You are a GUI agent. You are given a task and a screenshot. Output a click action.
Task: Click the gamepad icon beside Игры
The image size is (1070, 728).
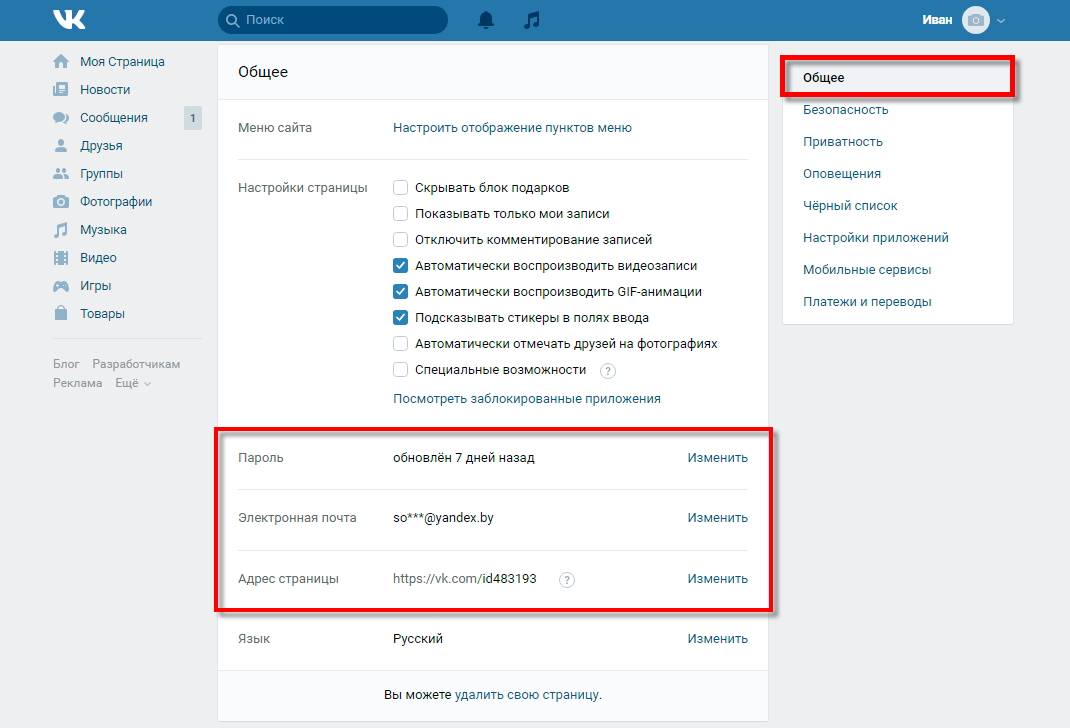(x=61, y=286)
